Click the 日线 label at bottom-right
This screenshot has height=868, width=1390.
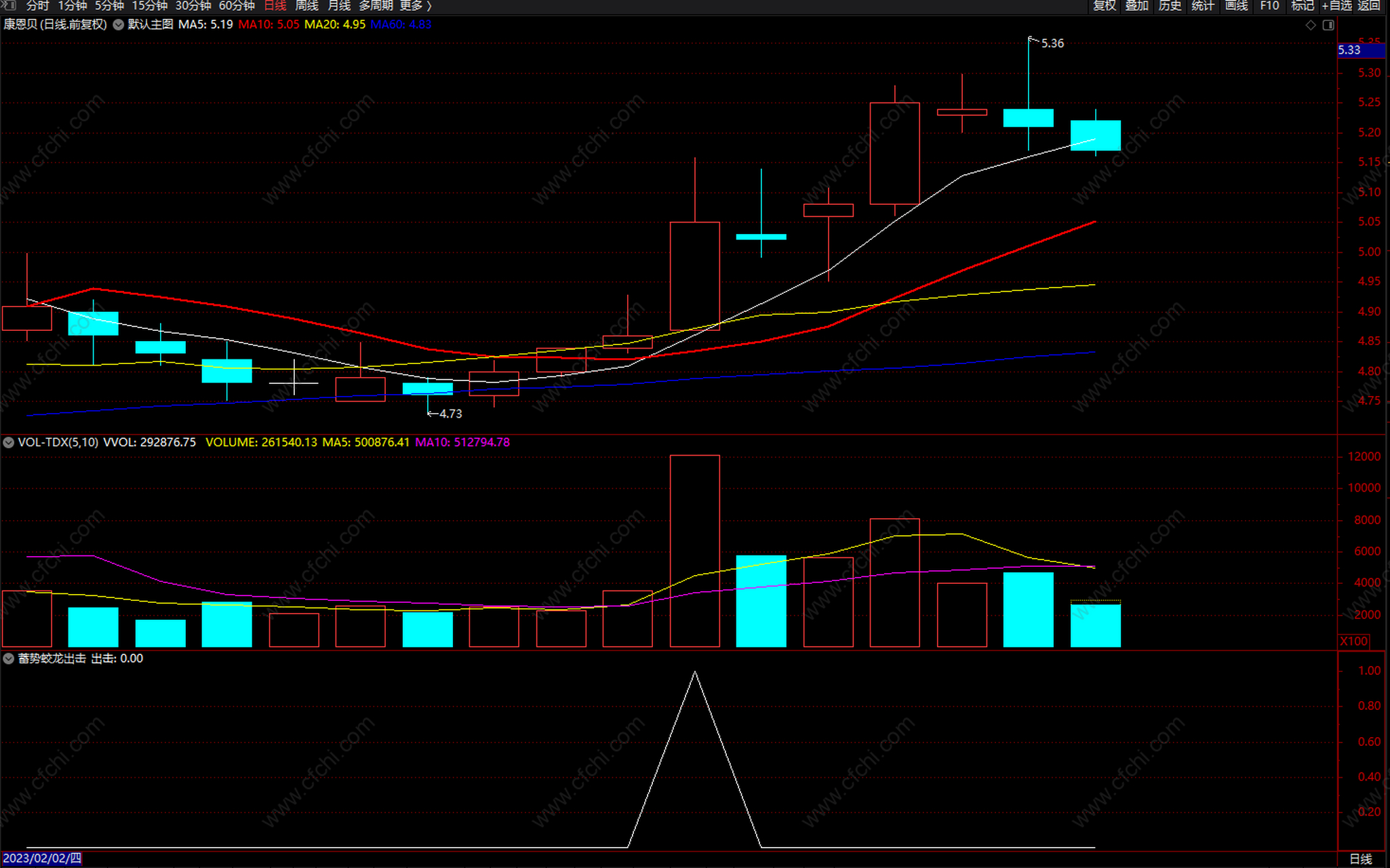click(x=1360, y=859)
